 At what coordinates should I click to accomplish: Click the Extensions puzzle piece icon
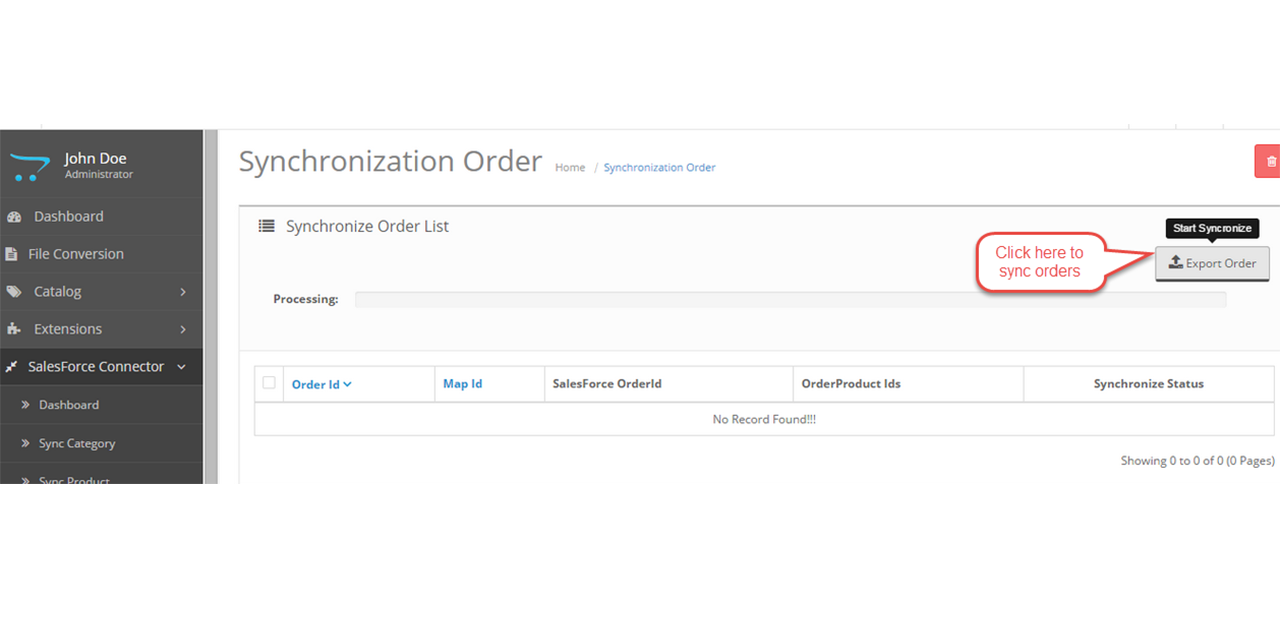[13, 329]
